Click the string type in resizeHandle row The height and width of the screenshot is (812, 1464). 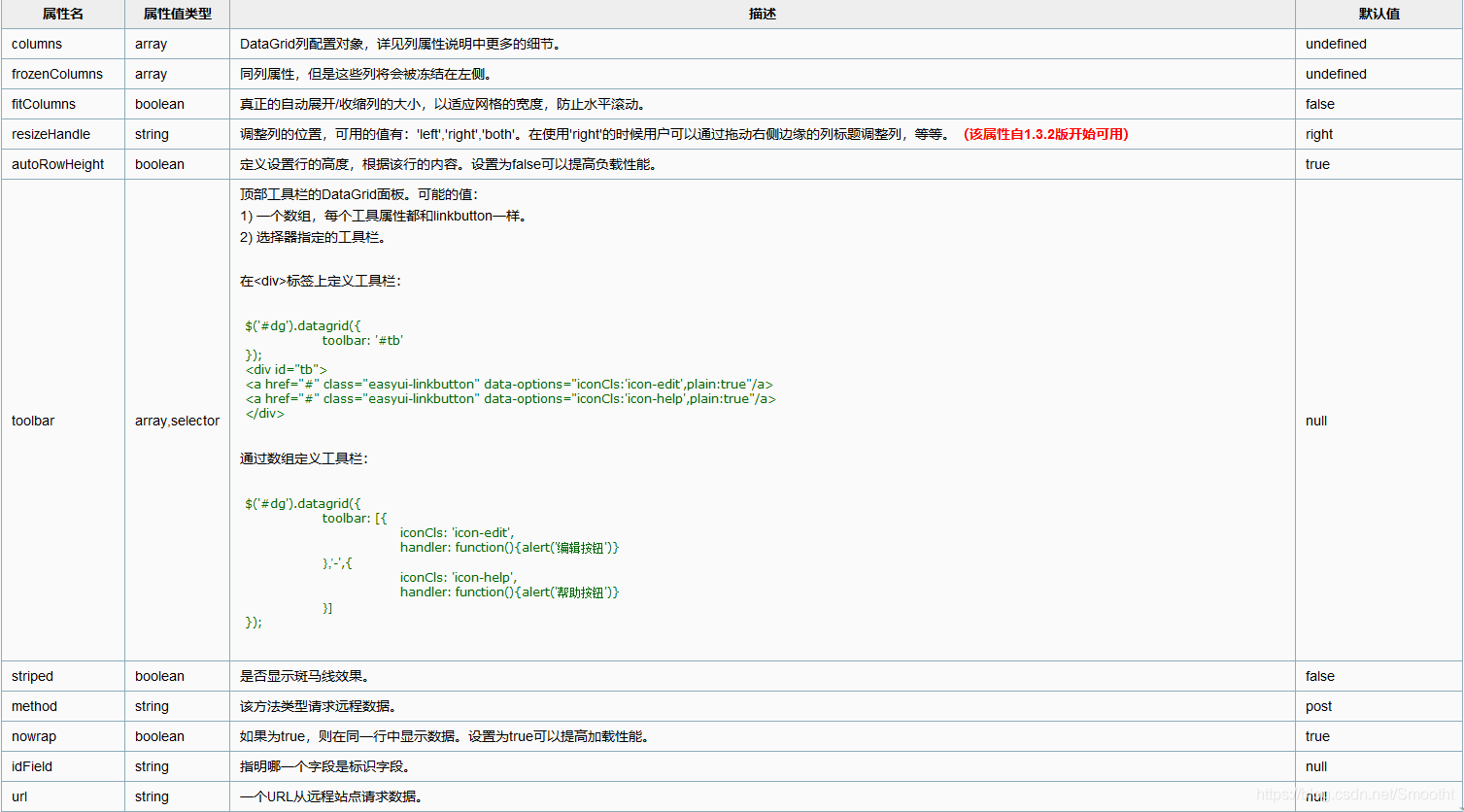(152, 134)
